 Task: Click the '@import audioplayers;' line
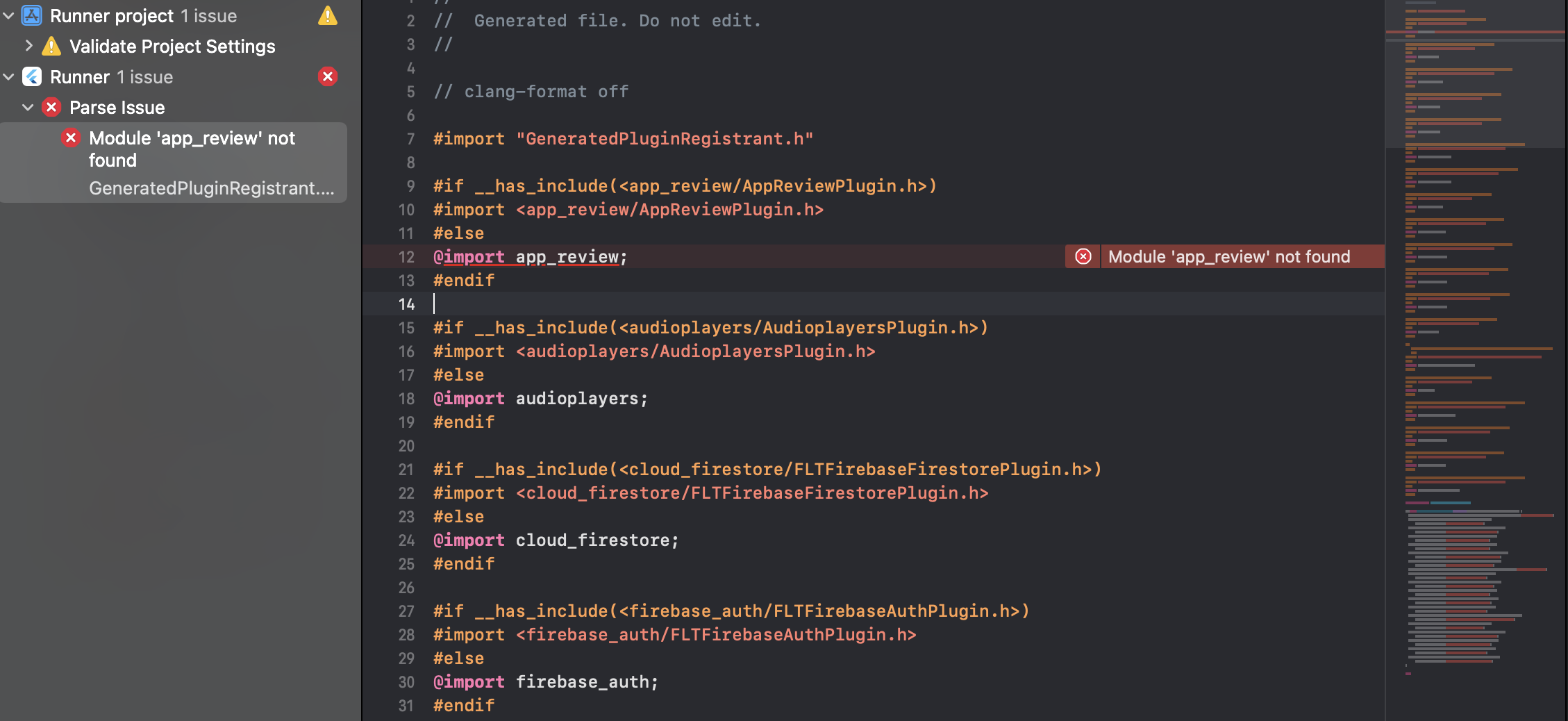point(541,399)
